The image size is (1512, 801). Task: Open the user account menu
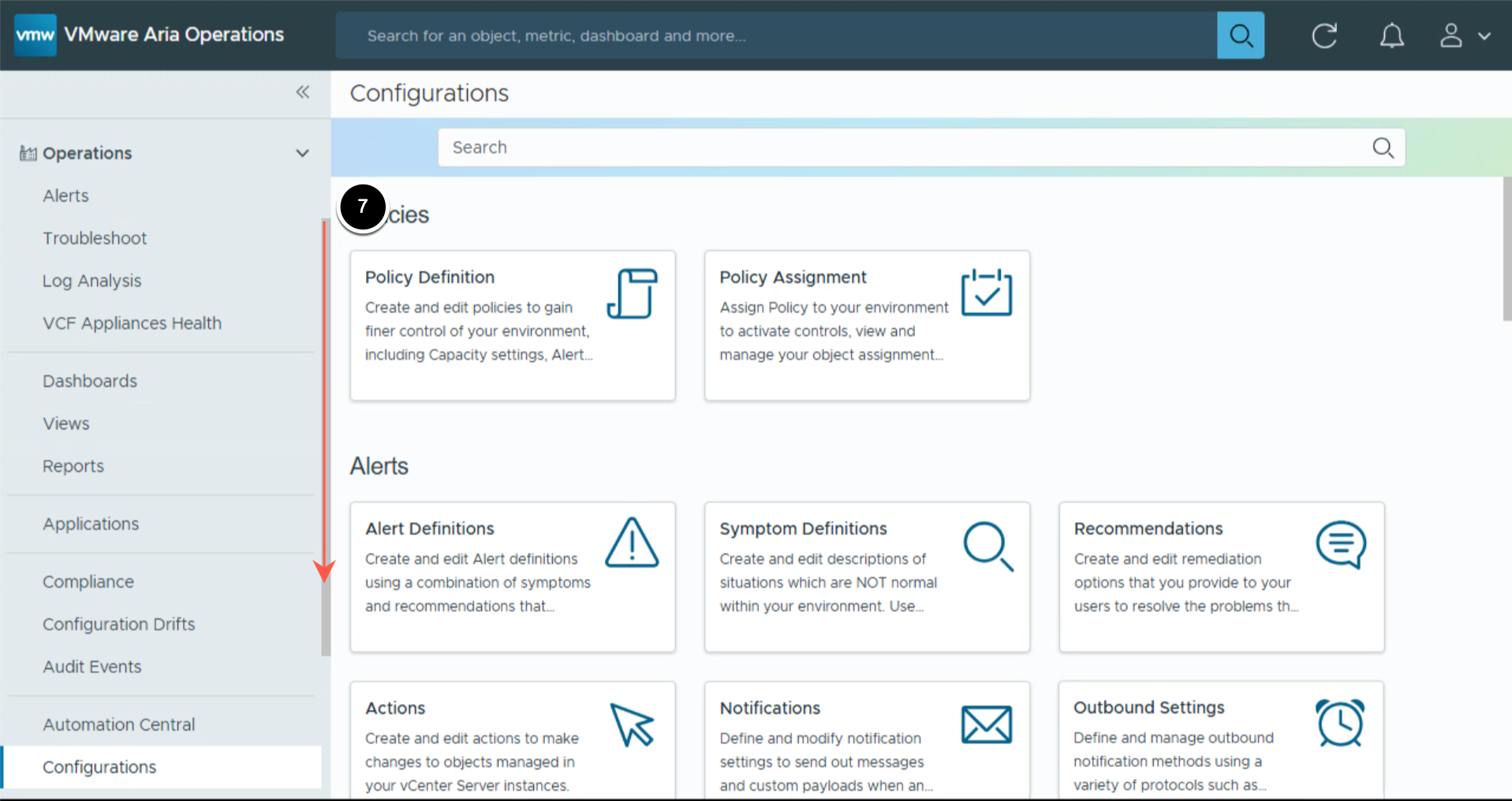[x=1464, y=35]
